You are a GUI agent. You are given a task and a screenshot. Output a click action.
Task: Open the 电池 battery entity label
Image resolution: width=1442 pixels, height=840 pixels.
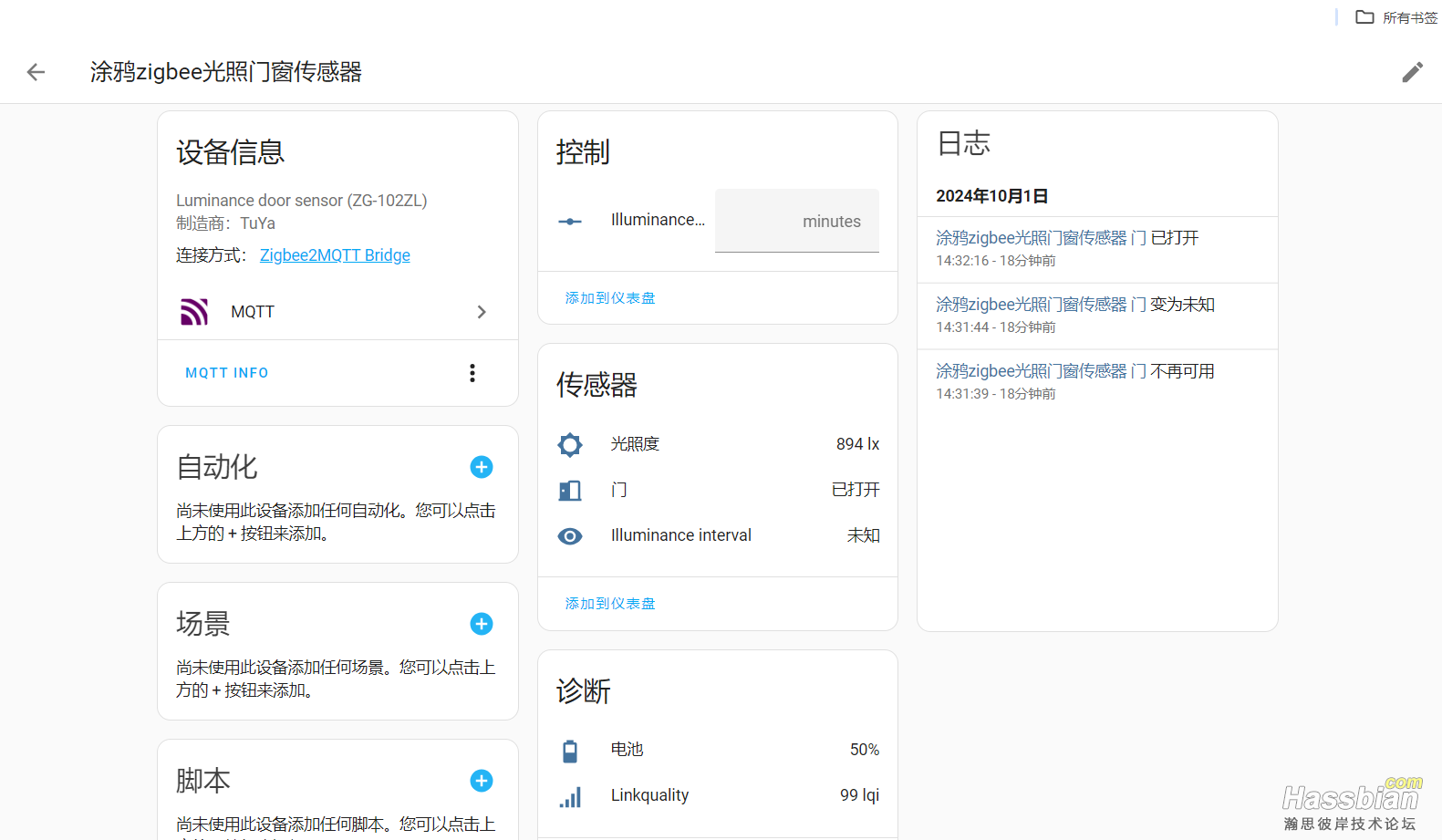(x=628, y=750)
